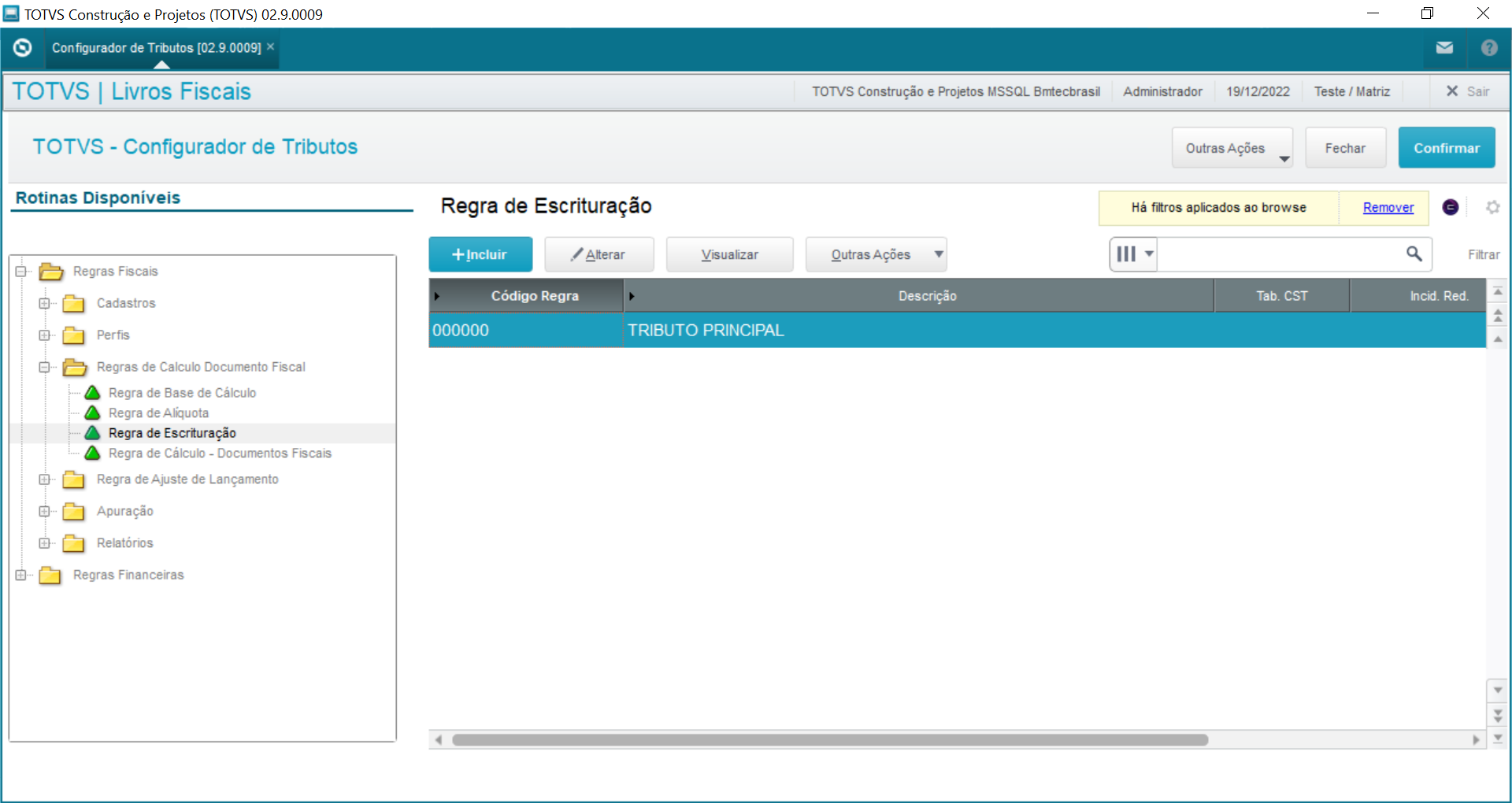1512x803 pixels.
Task: Collapse Regras de Calculo Documento Fiscal node
Action: pyautogui.click(x=44, y=367)
